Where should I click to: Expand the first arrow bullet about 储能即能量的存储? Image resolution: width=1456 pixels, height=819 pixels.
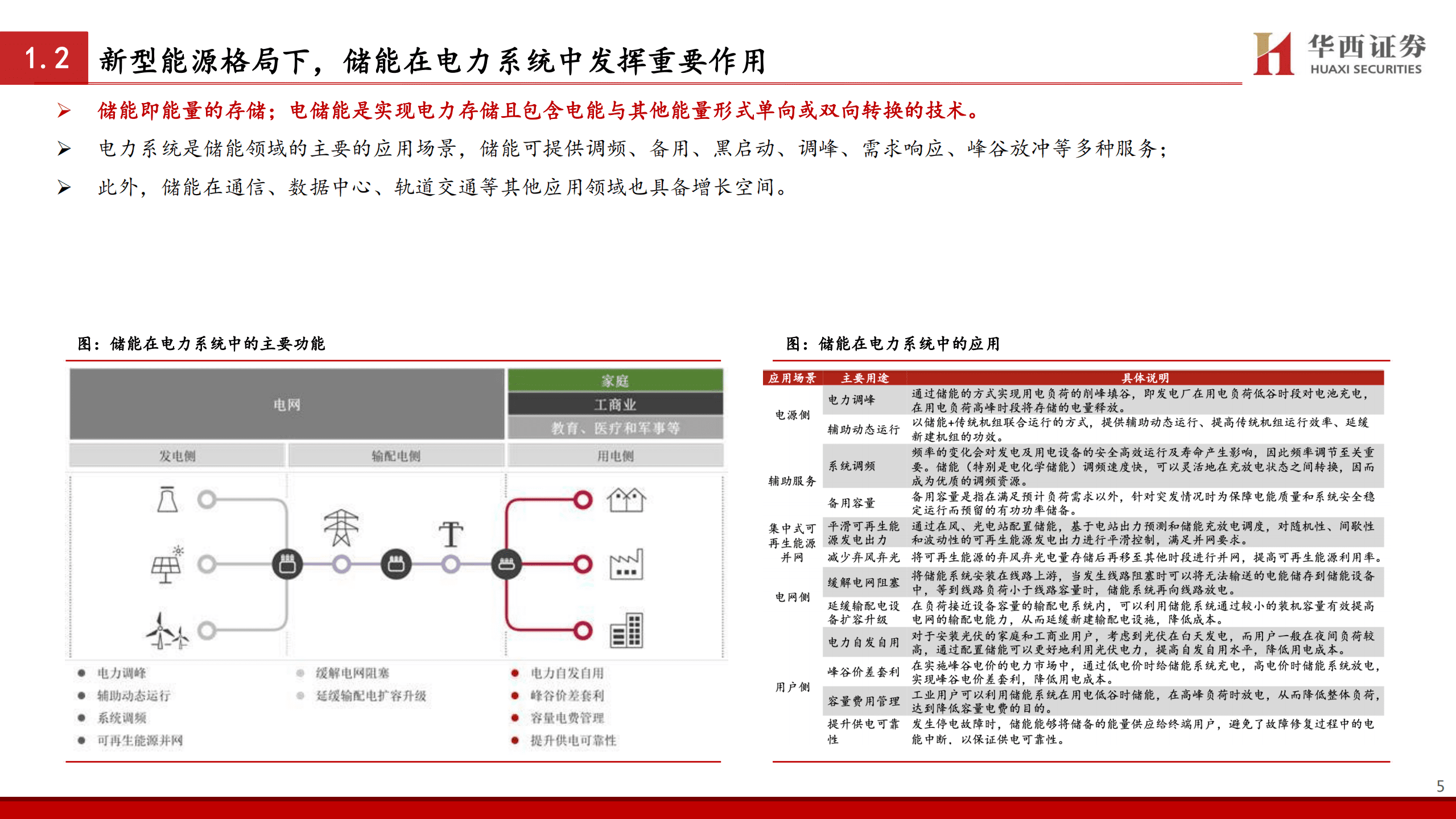coord(64,112)
